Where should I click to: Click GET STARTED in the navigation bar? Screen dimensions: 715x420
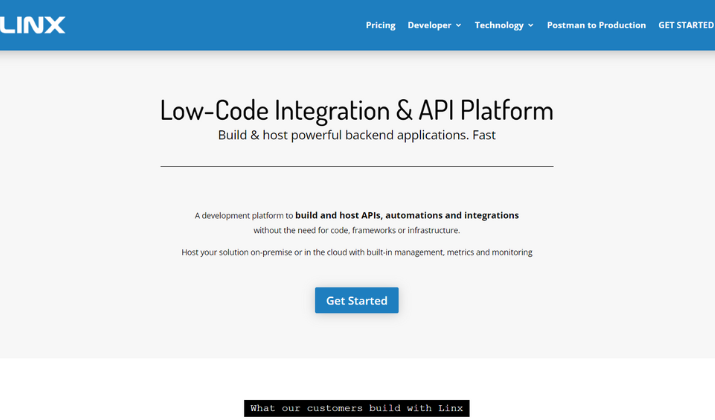[x=686, y=25]
